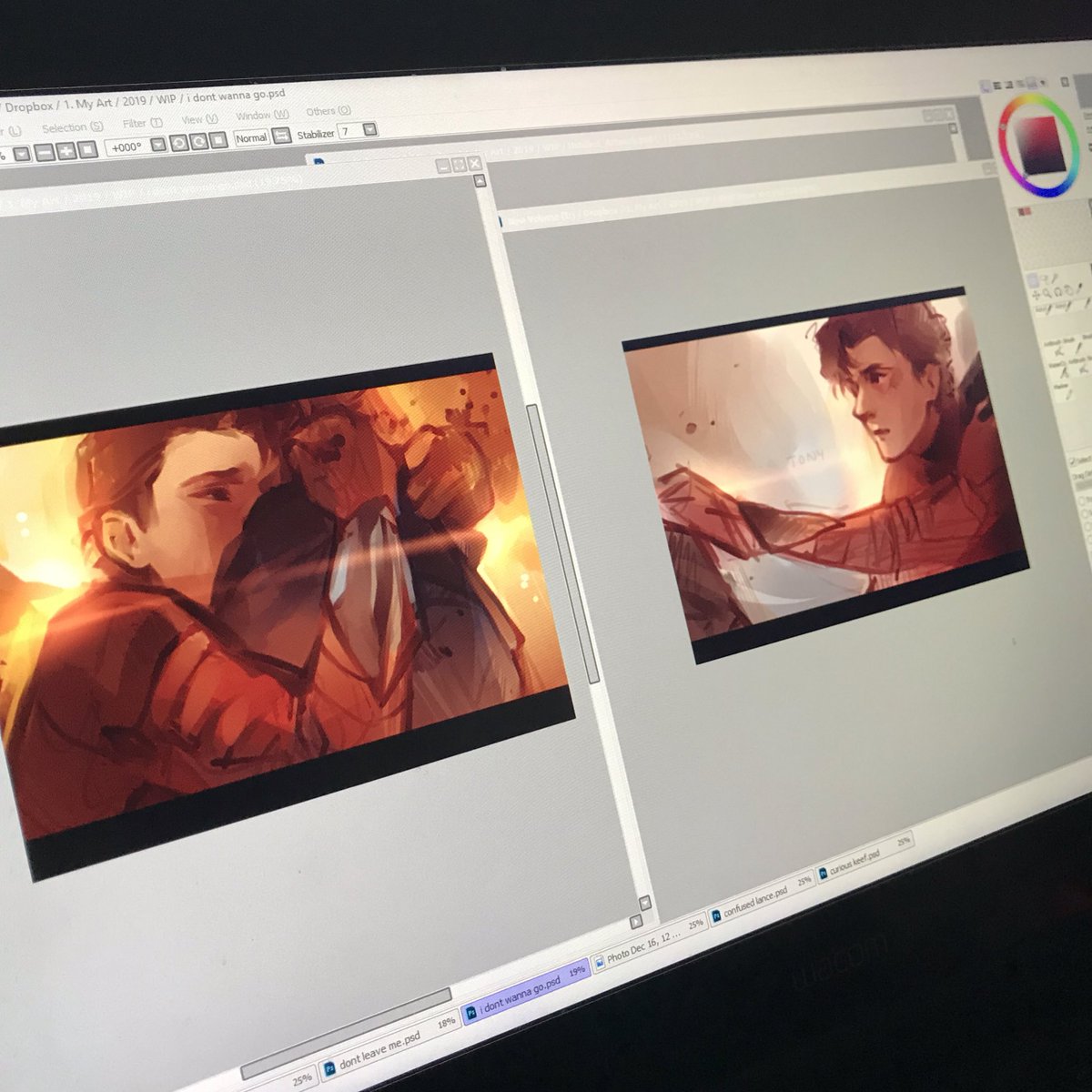Rotate the canvas counterclockwise
The image size is (1092, 1092).
point(179,143)
